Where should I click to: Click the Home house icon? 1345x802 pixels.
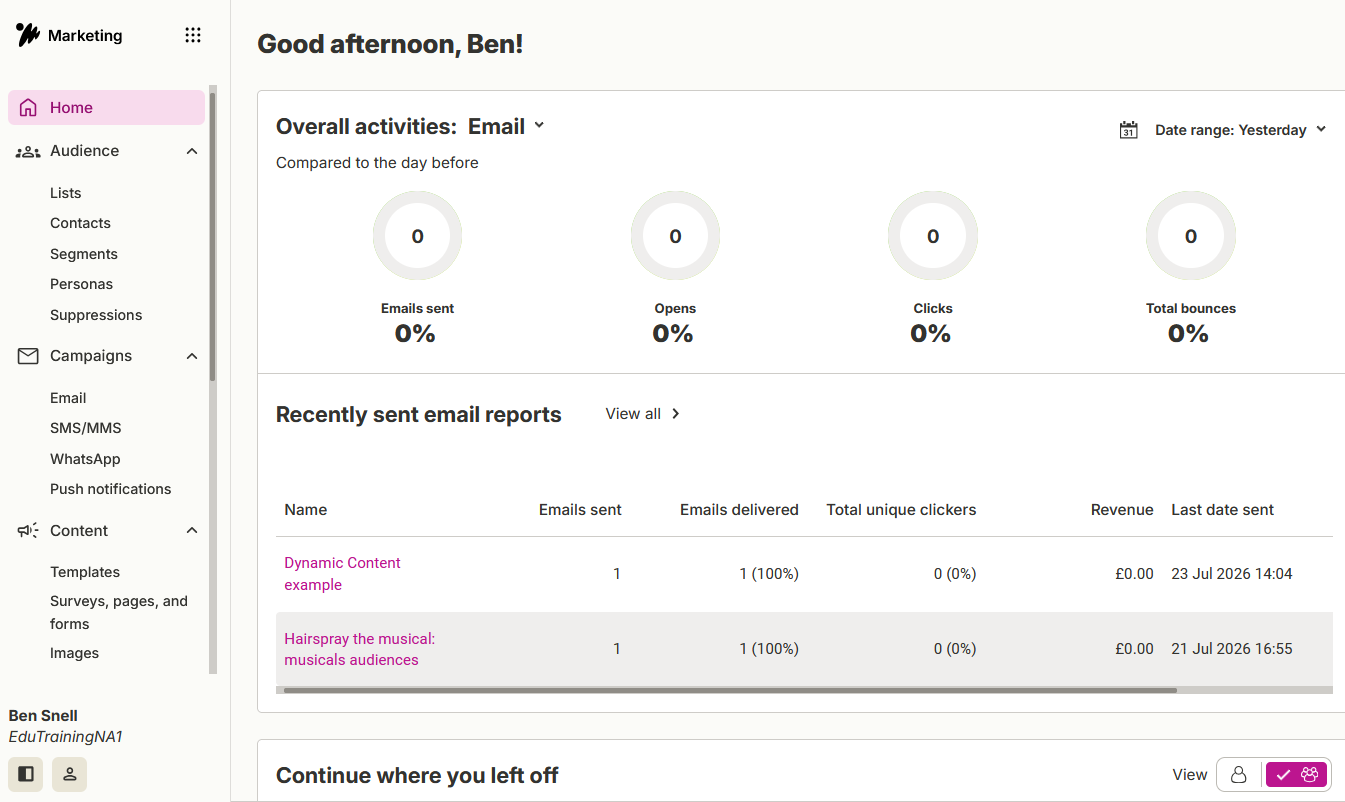point(28,107)
